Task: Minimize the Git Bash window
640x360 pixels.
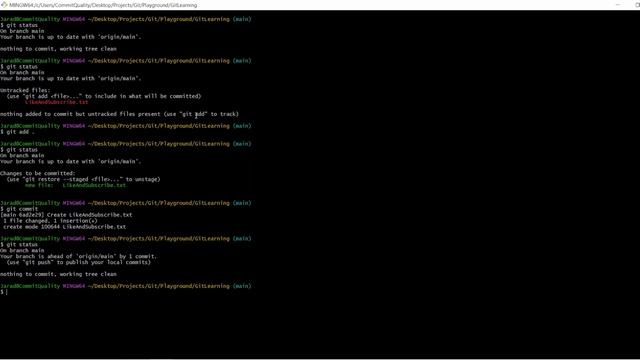Action: coord(618,4)
